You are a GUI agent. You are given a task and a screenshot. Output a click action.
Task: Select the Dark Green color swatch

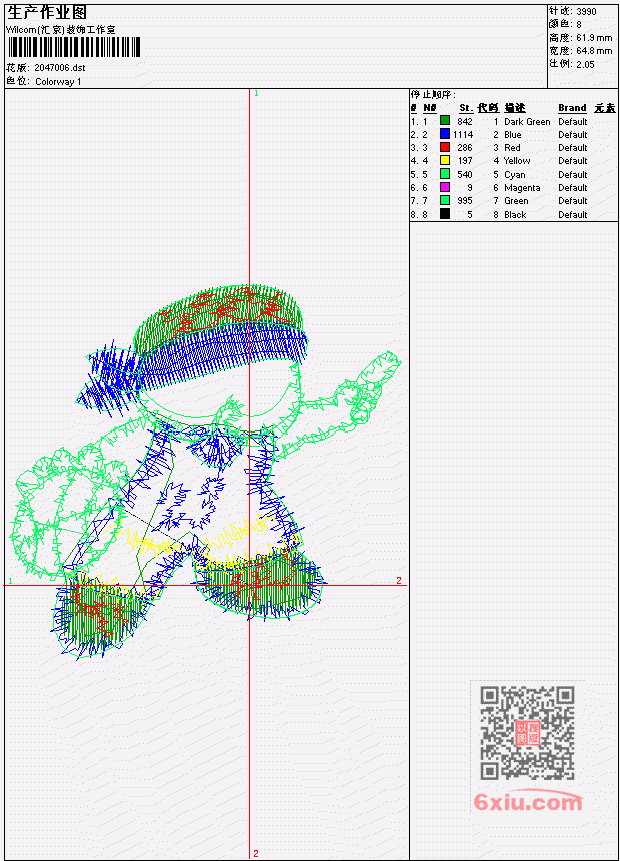pos(445,121)
